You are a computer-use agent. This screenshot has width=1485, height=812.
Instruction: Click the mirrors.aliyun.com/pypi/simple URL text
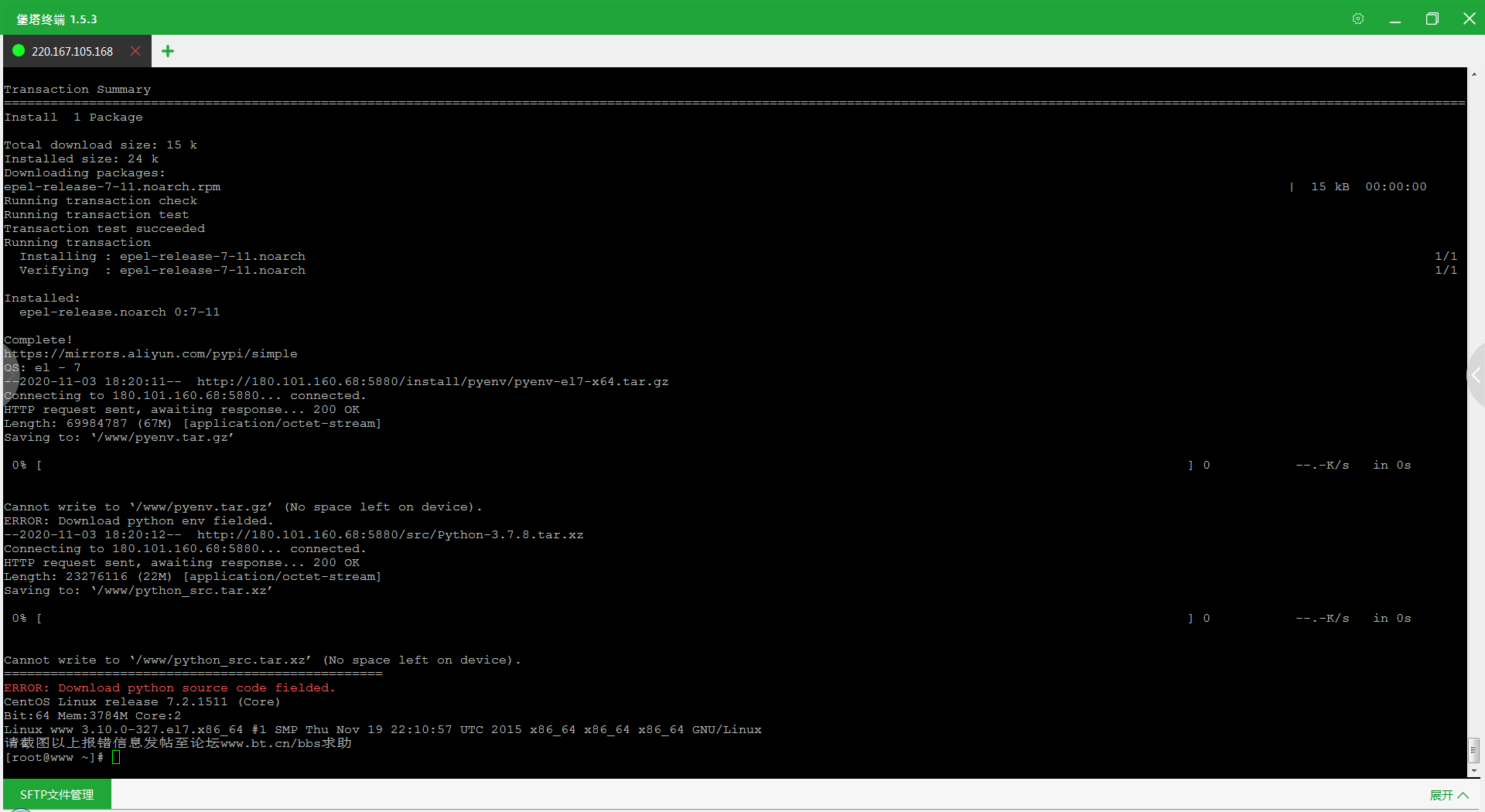pos(150,353)
